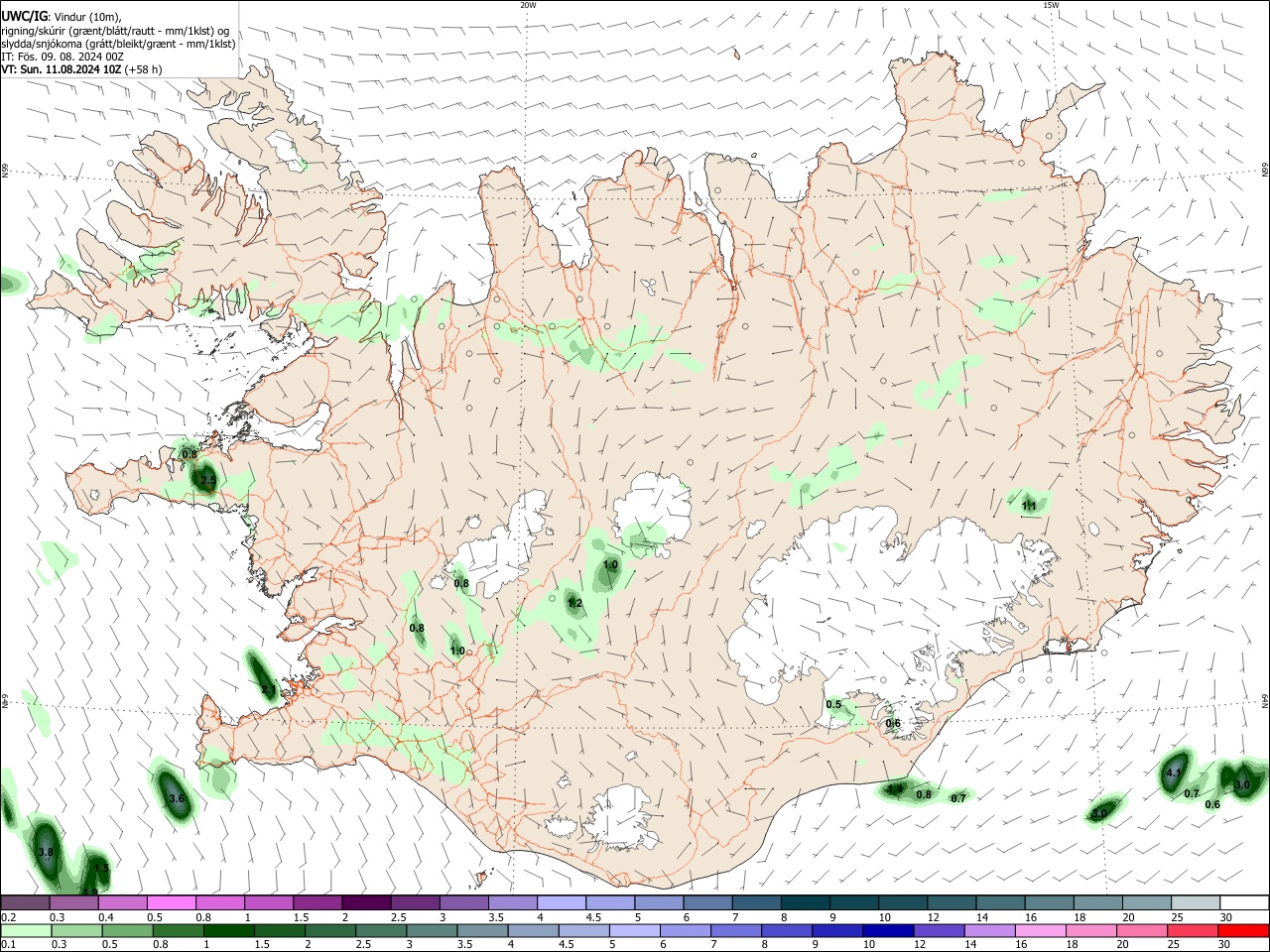Pick the red-pink 25 swatch in lower scale
Image resolution: width=1270 pixels, height=952 pixels.
click(x=1192, y=931)
